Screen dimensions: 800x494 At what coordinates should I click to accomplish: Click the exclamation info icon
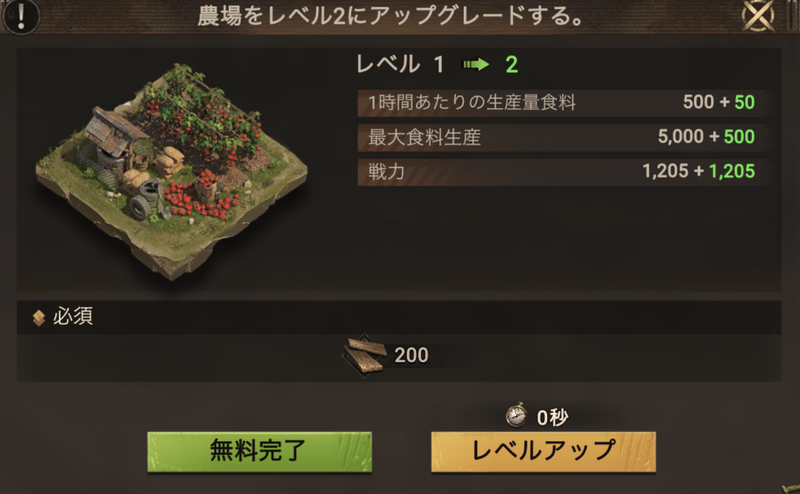[20, 15]
